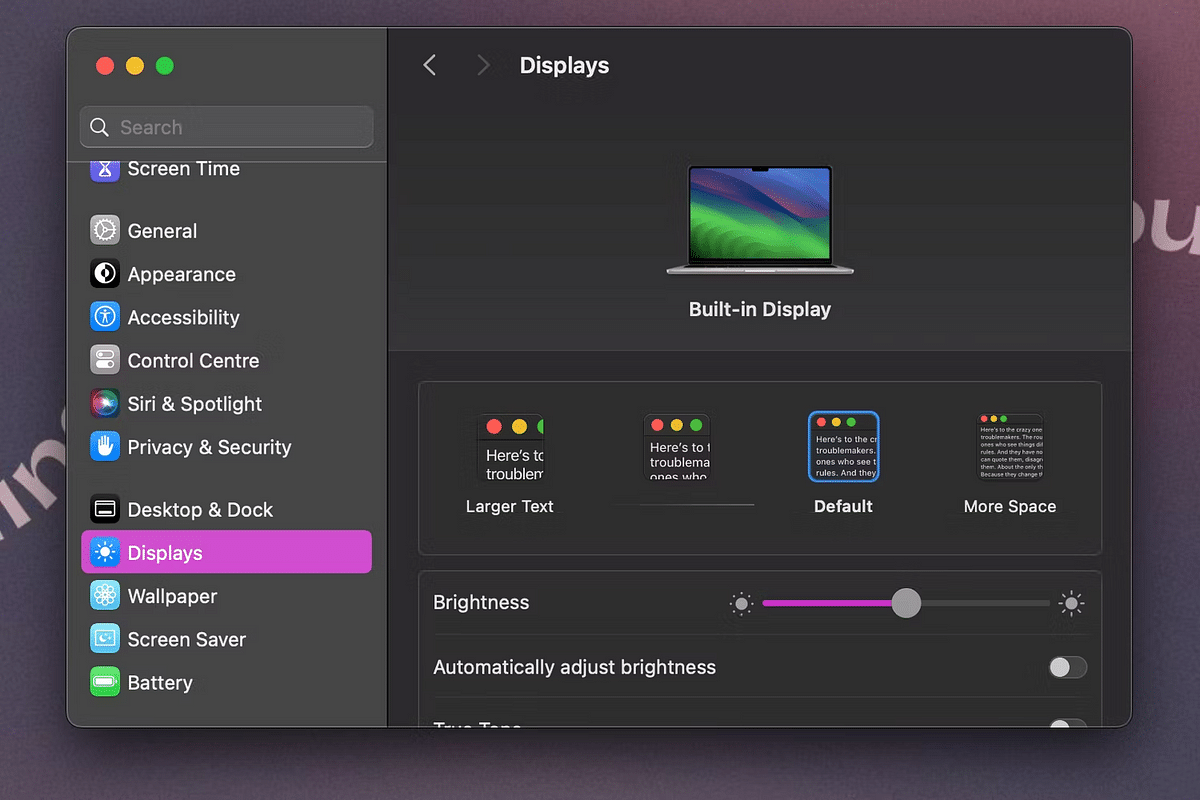Select Desktop & Dock in the sidebar
Viewport: 1200px width, 800px height.
point(198,509)
